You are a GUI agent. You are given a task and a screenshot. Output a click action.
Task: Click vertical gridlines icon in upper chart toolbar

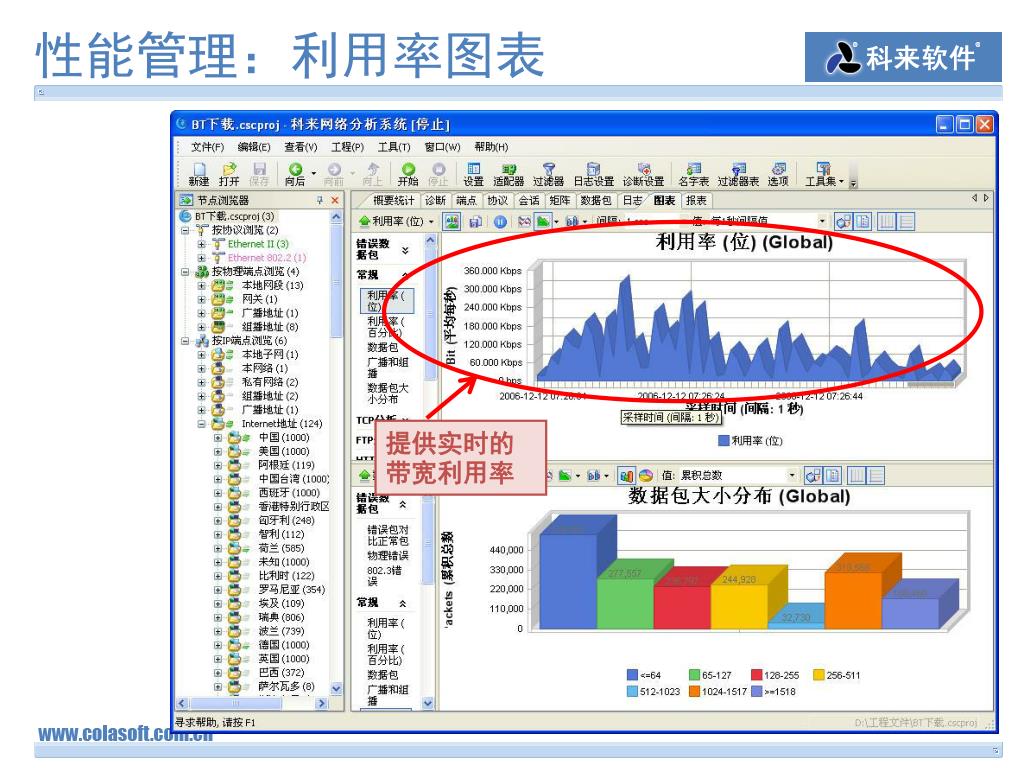pyautogui.click(x=886, y=221)
